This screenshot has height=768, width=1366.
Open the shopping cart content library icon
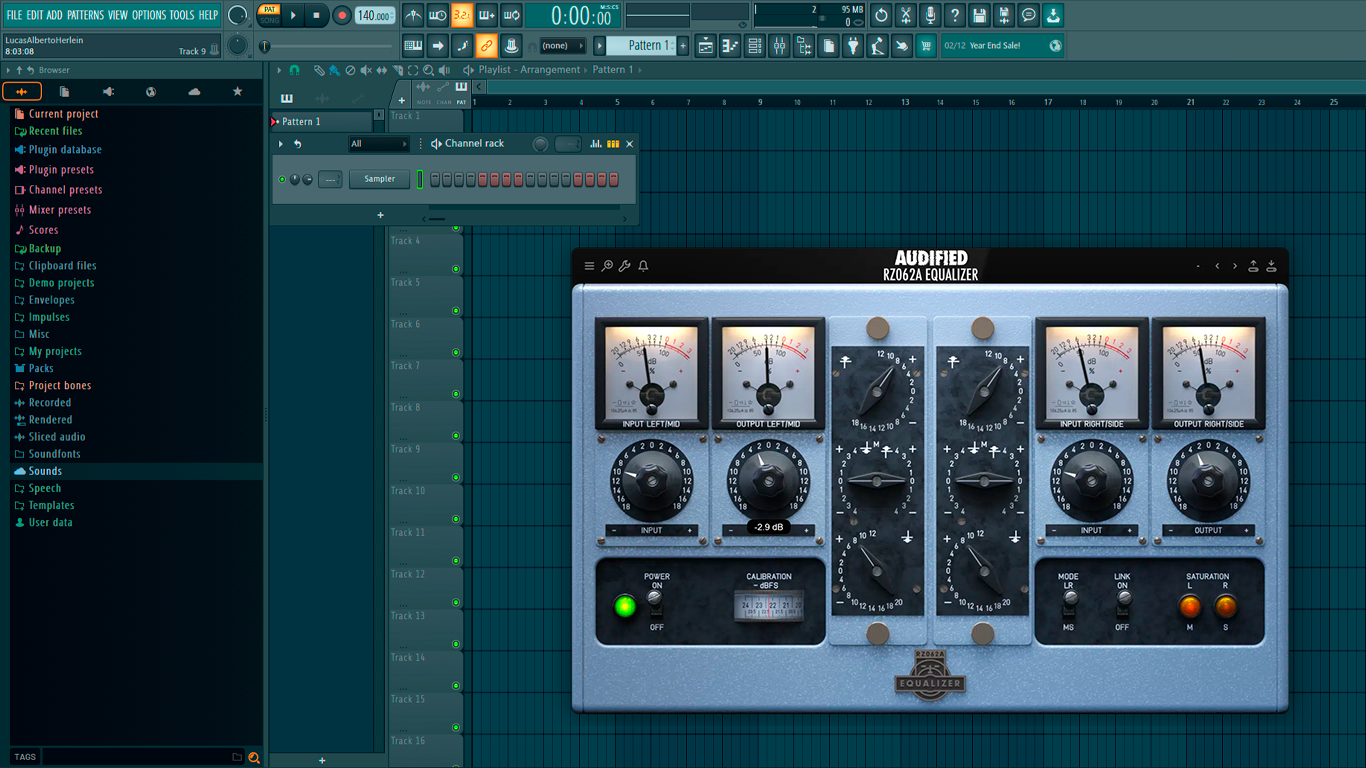tap(926, 45)
